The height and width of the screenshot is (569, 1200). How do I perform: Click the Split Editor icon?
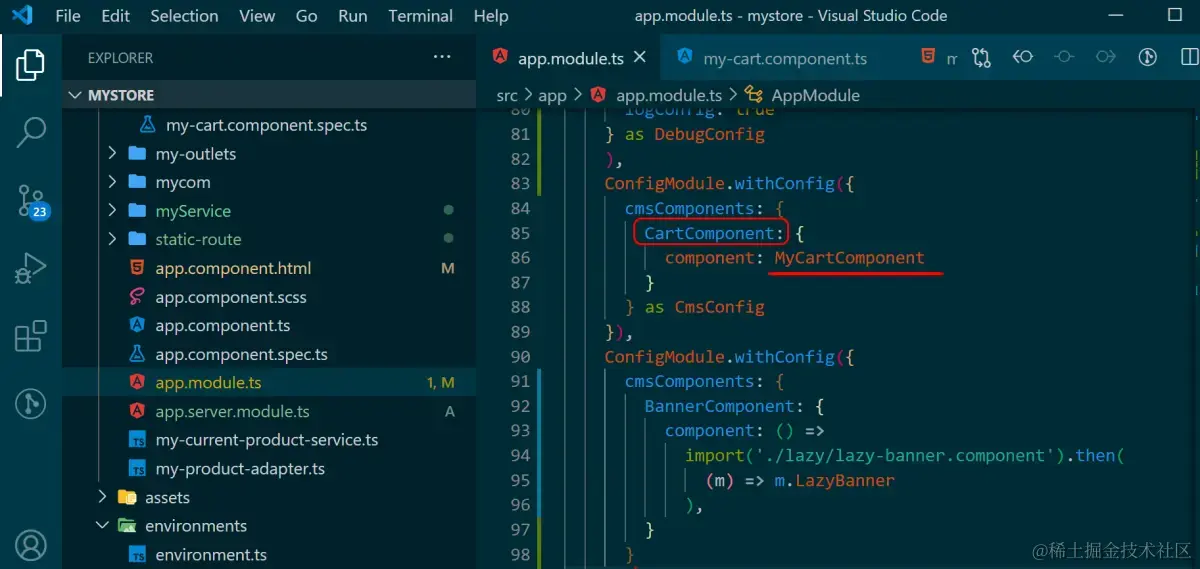(1187, 58)
